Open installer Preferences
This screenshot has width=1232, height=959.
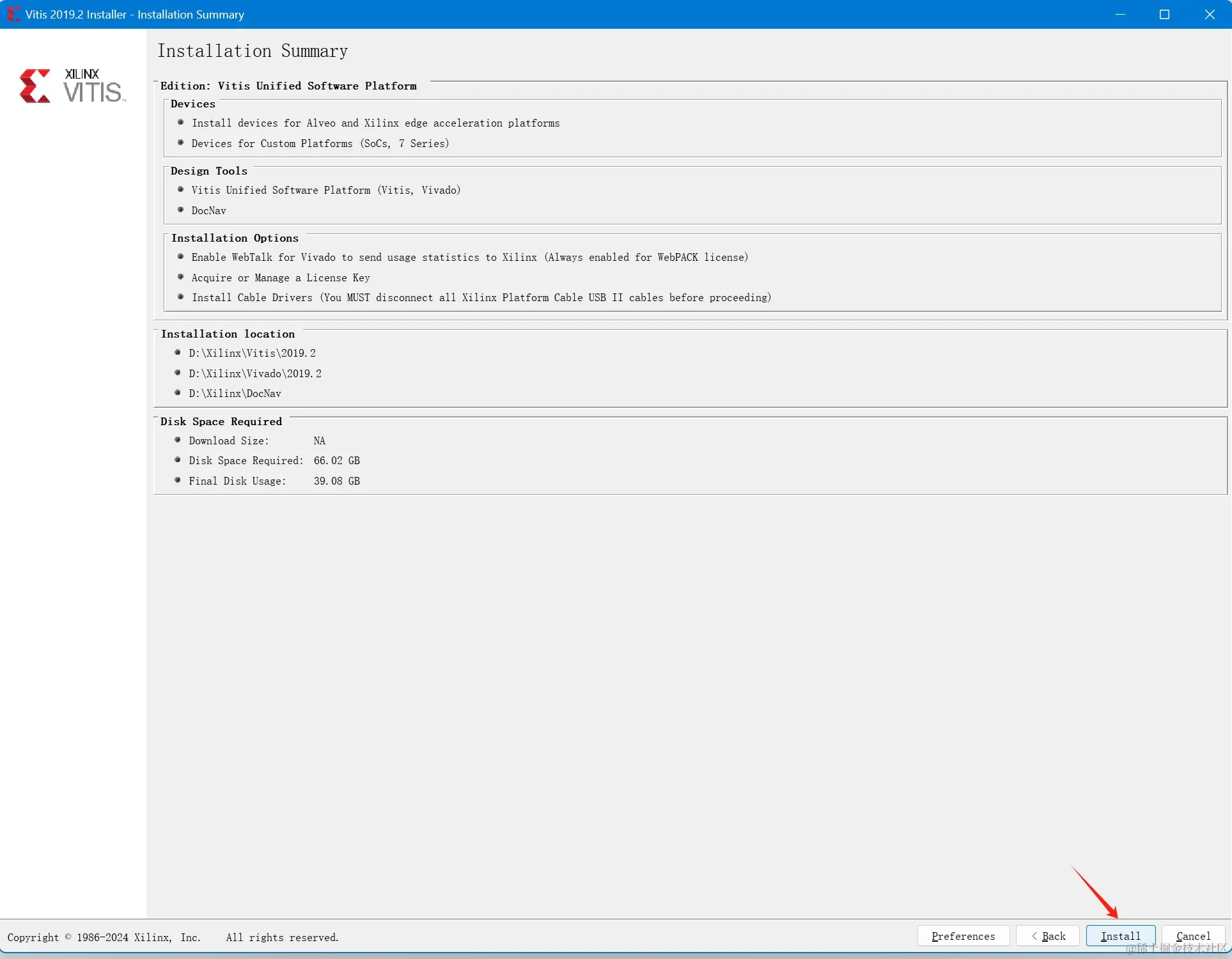963,936
